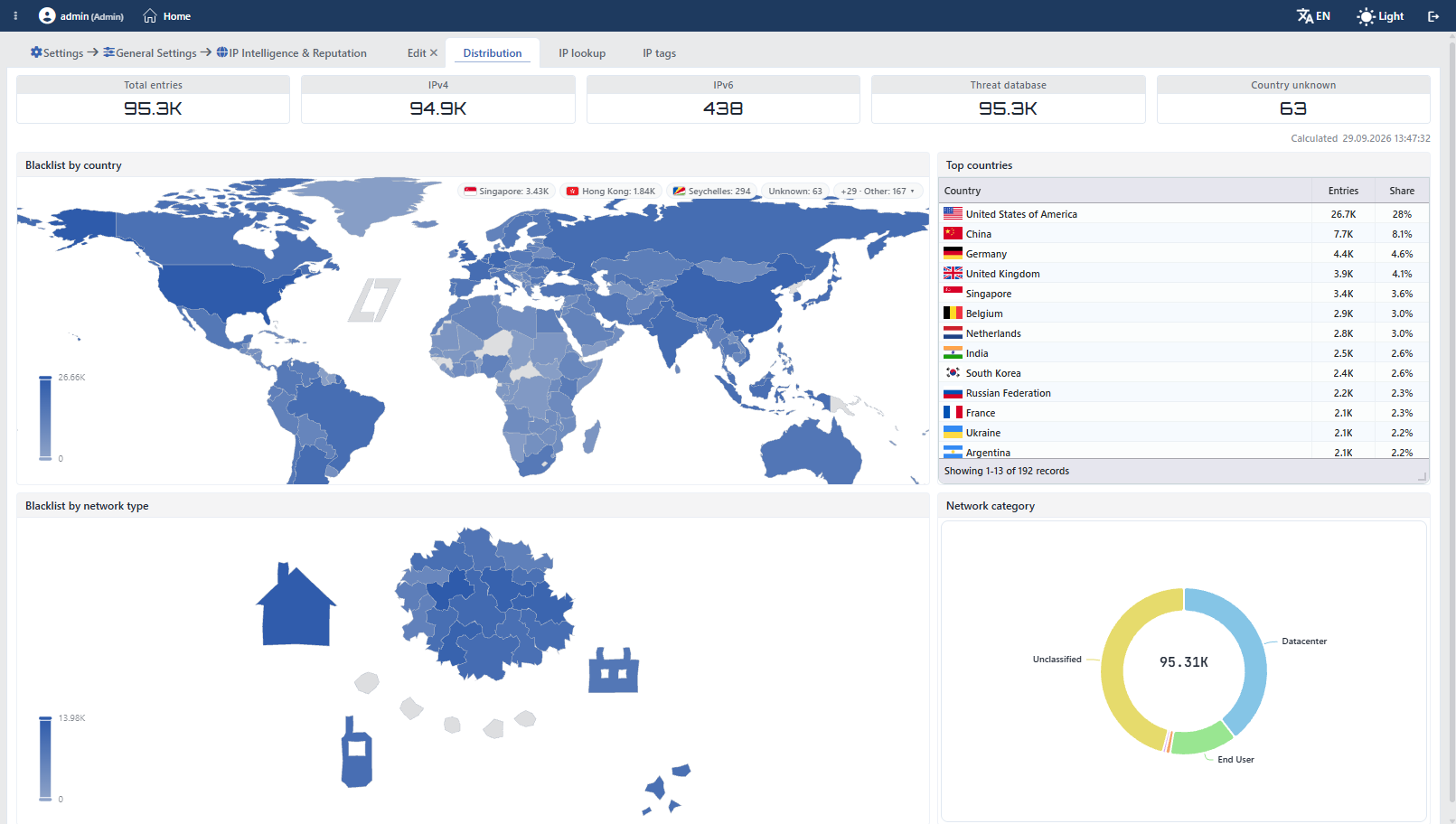Click the country map color scale bar
This screenshot has width=1456, height=824.
(x=45, y=417)
